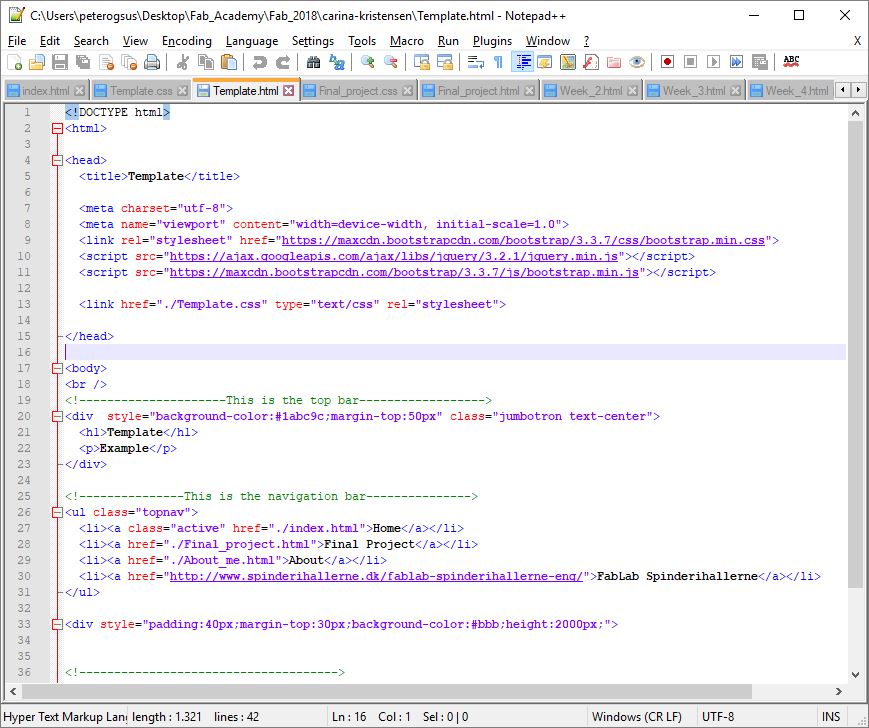Click the New file toolbar icon
This screenshot has width=869, height=728.
pyautogui.click(x=14, y=62)
